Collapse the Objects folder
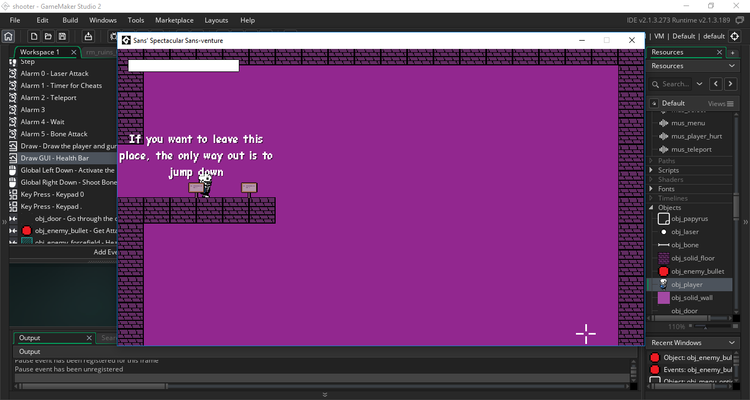Screen dimensions: 750x400 [651, 208]
